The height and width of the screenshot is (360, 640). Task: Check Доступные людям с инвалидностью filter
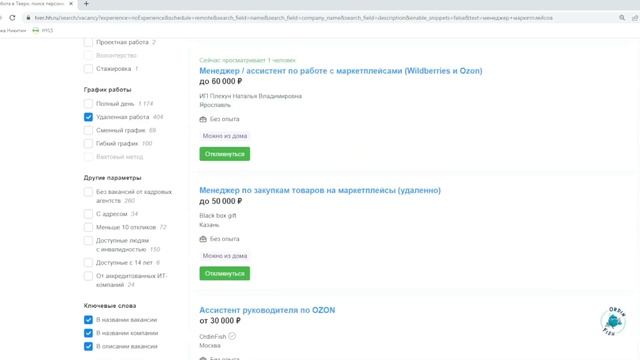88,240
